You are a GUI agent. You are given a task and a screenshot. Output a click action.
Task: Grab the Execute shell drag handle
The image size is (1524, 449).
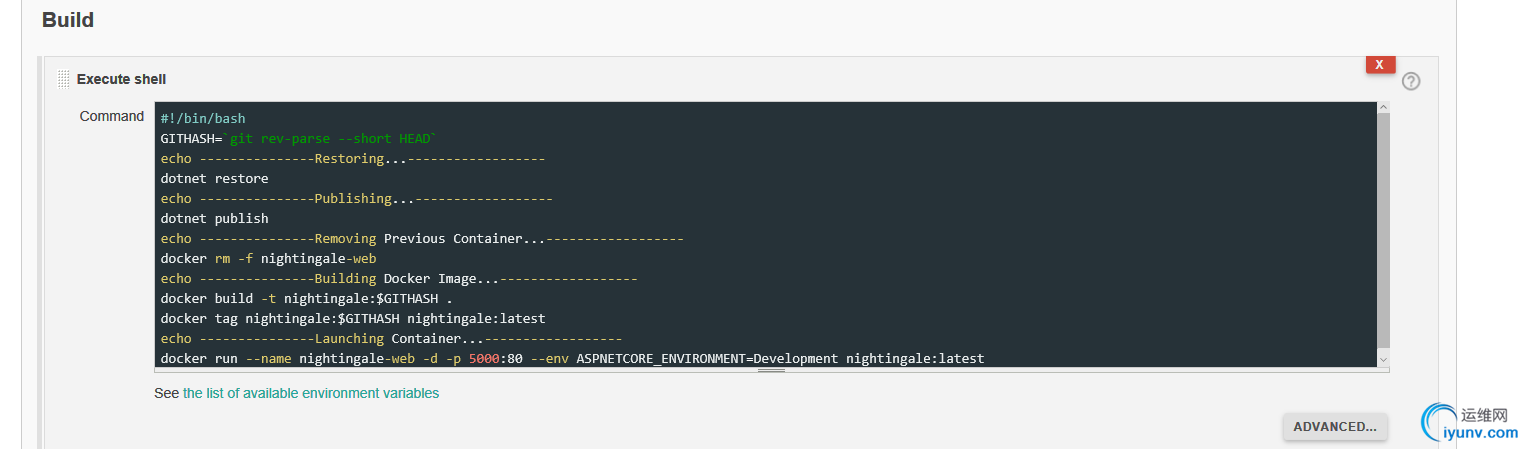point(64,79)
